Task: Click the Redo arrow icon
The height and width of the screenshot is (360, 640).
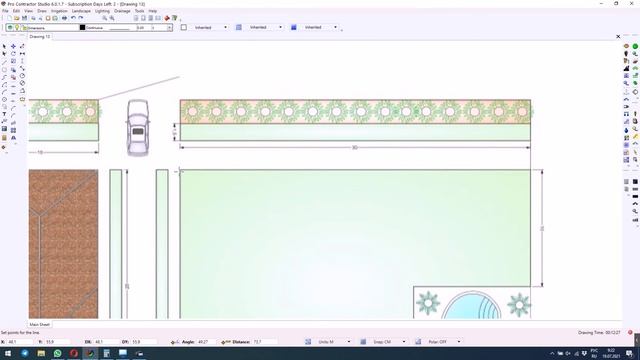Action: pyautogui.click(x=80, y=18)
